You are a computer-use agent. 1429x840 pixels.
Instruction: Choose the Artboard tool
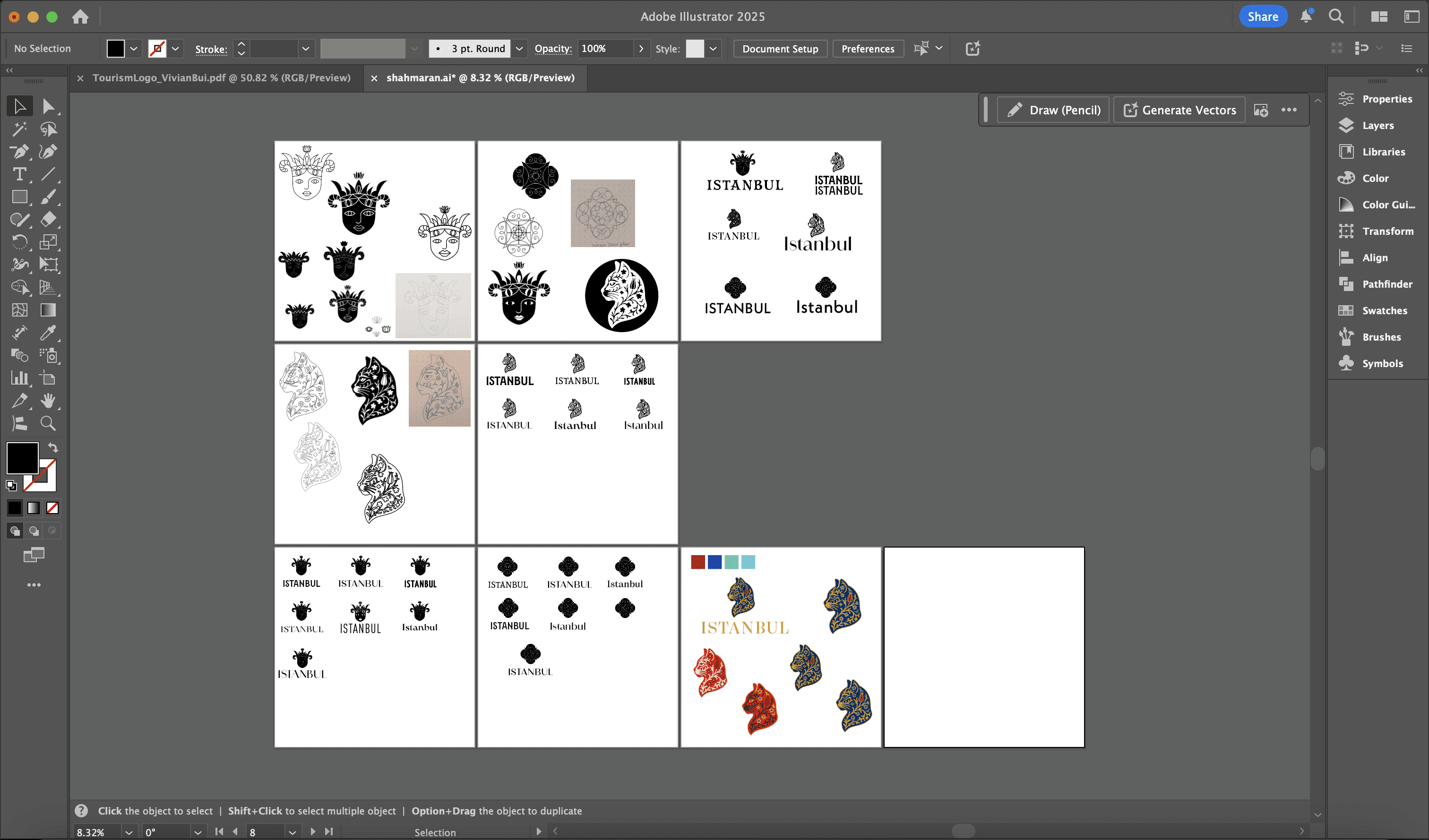click(48, 378)
